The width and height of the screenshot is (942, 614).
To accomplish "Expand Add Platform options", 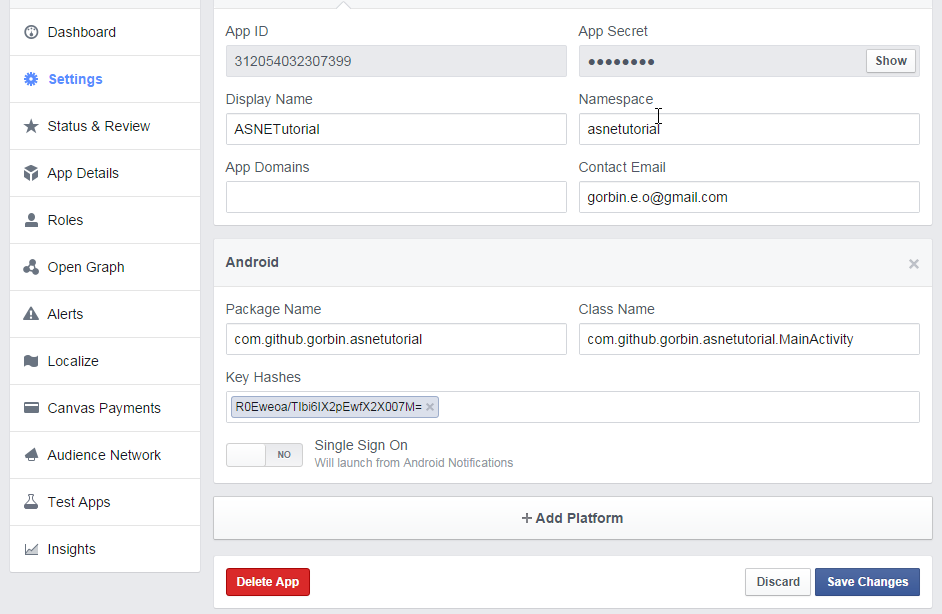I will [572, 518].
